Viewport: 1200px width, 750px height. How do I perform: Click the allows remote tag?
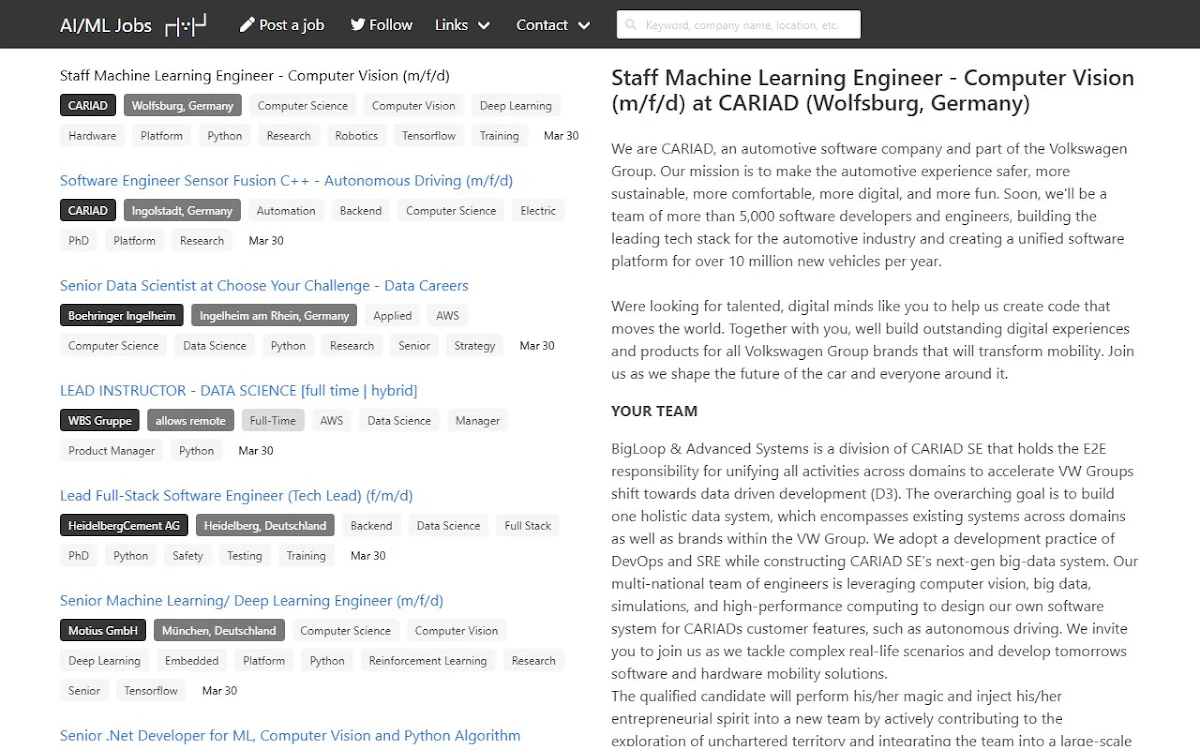click(191, 421)
